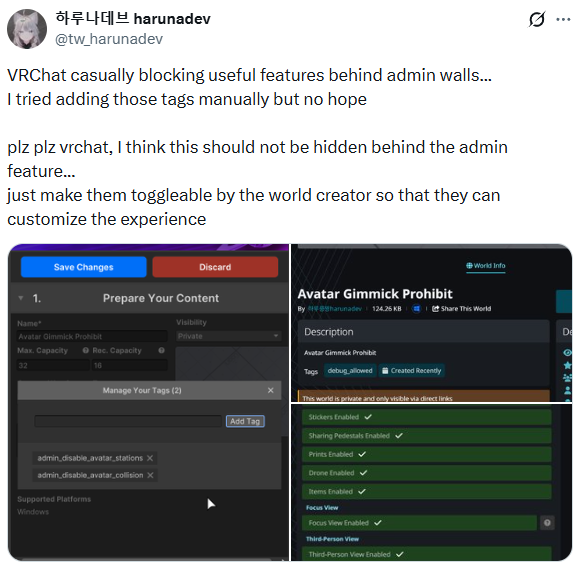Remove the admin_disable_avatar_collision tag
This screenshot has width=580, height=564.
click(150, 475)
